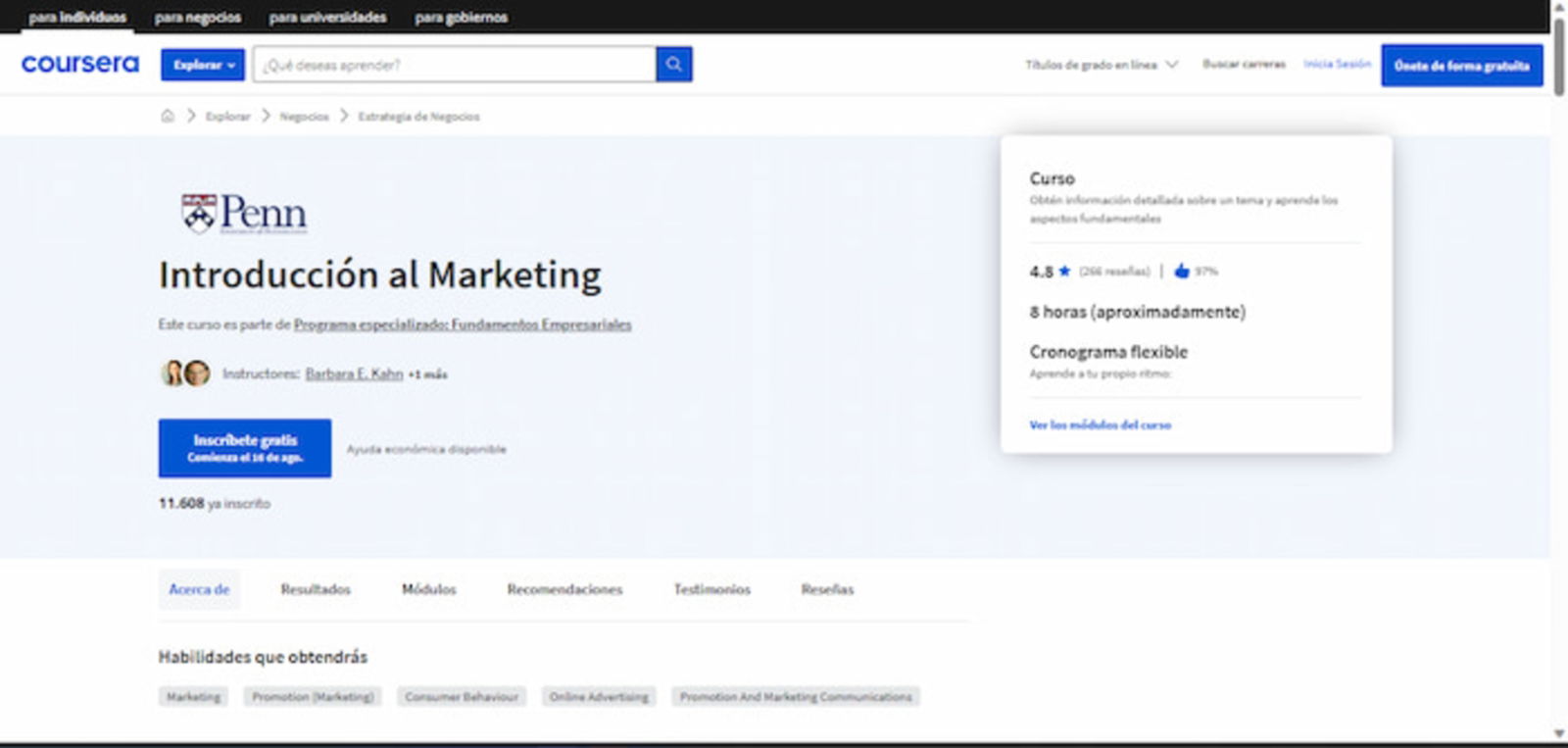This screenshot has width=1568, height=748.
Task: Click the page's vertical scrollbar
Action: [1559, 57]
